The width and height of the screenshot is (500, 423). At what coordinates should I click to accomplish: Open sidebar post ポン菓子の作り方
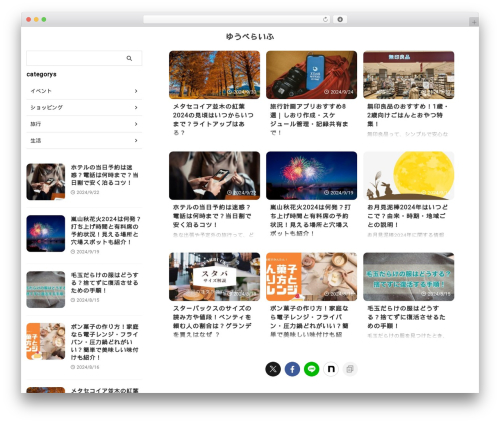coord(104,342)
